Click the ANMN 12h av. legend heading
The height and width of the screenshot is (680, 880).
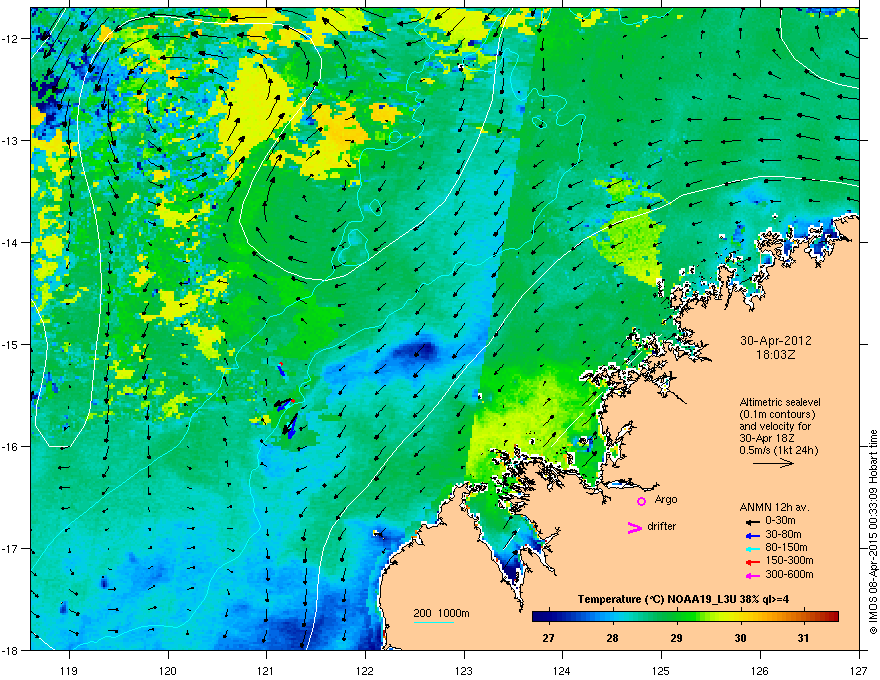click(774, 507)
